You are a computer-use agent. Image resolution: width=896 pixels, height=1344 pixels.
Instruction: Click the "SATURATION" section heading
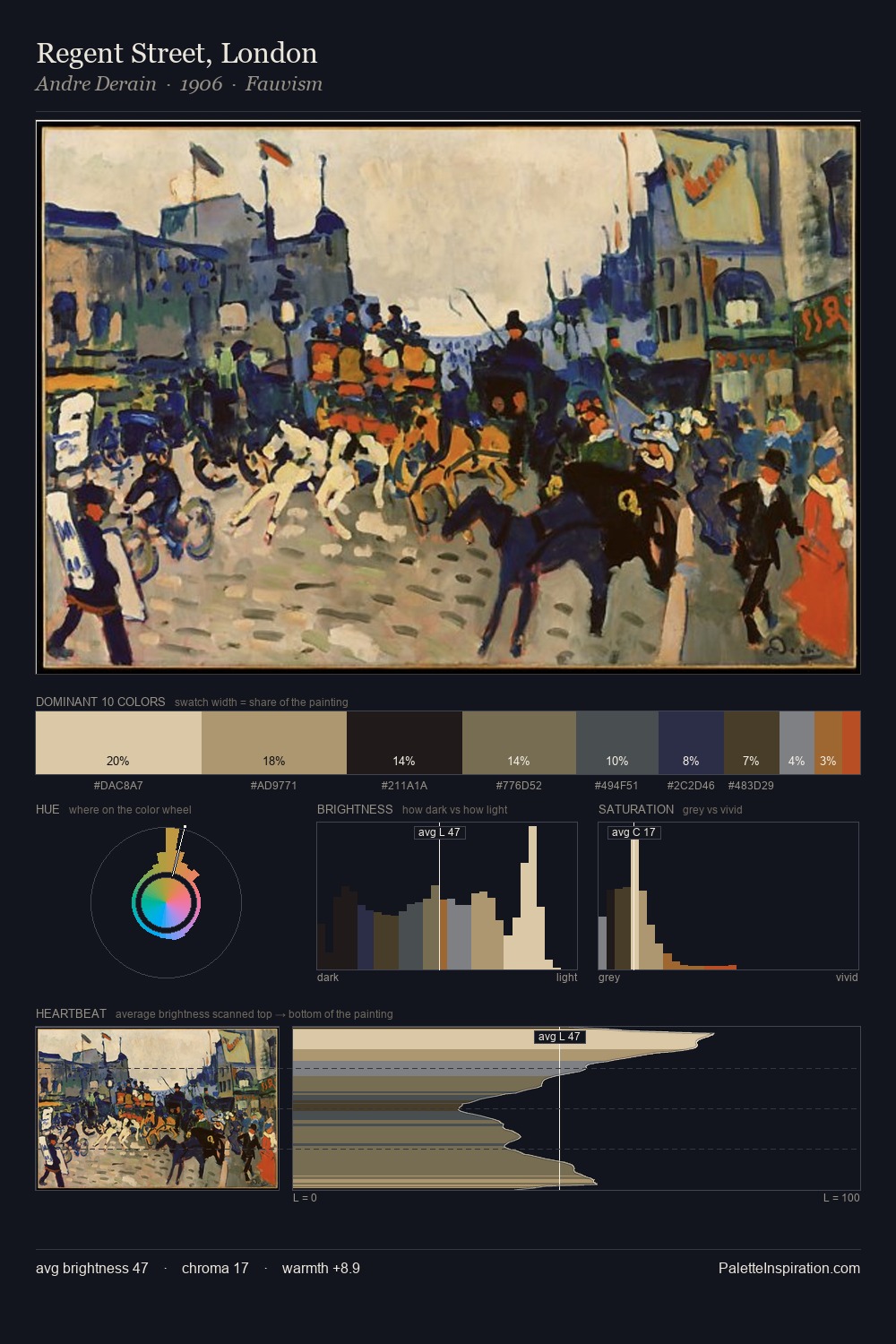pos(636,809)
